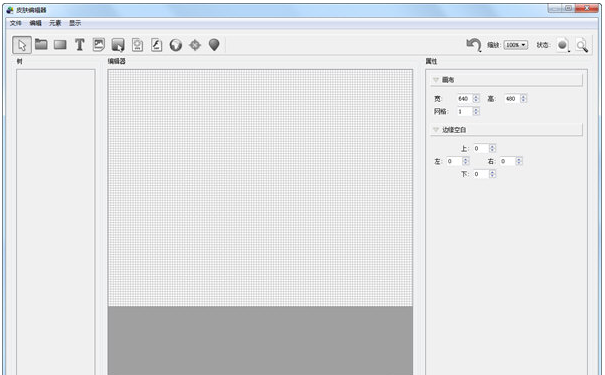Select the map pin marker tool
This screenshot has height=375, width=605.
click(x=214, y=45)
